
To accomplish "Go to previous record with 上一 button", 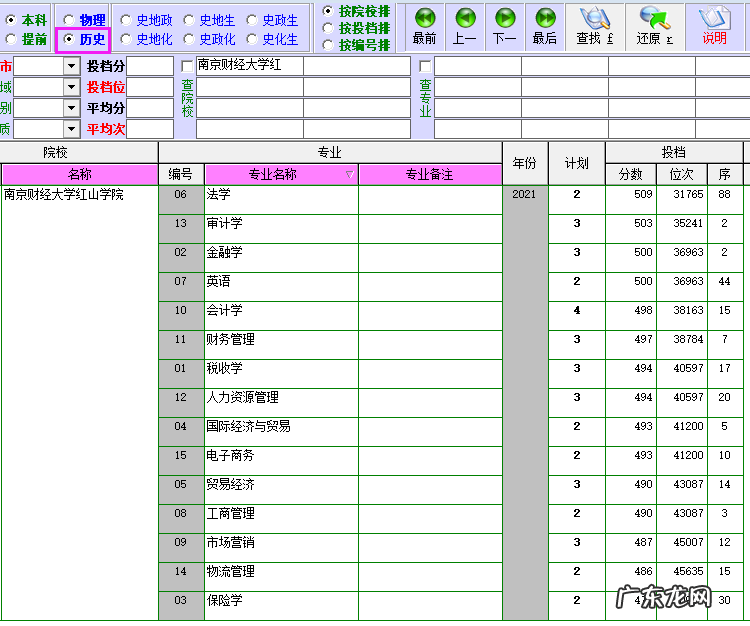I will (x=465, y=27).
